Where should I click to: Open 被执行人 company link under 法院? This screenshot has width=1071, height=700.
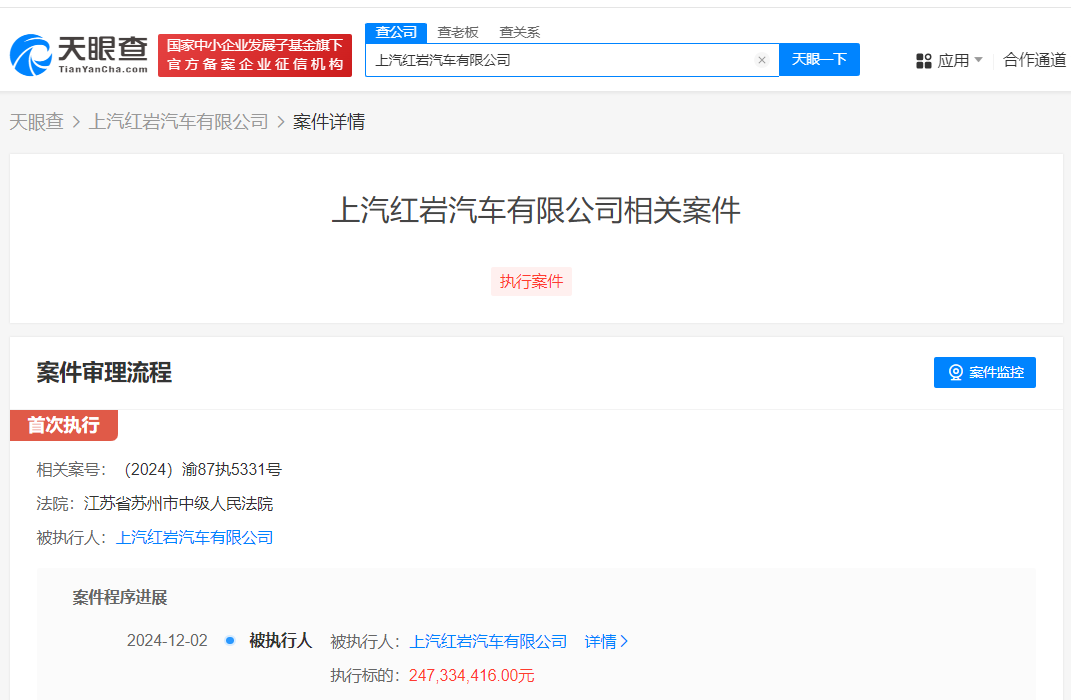pos(195,537)
